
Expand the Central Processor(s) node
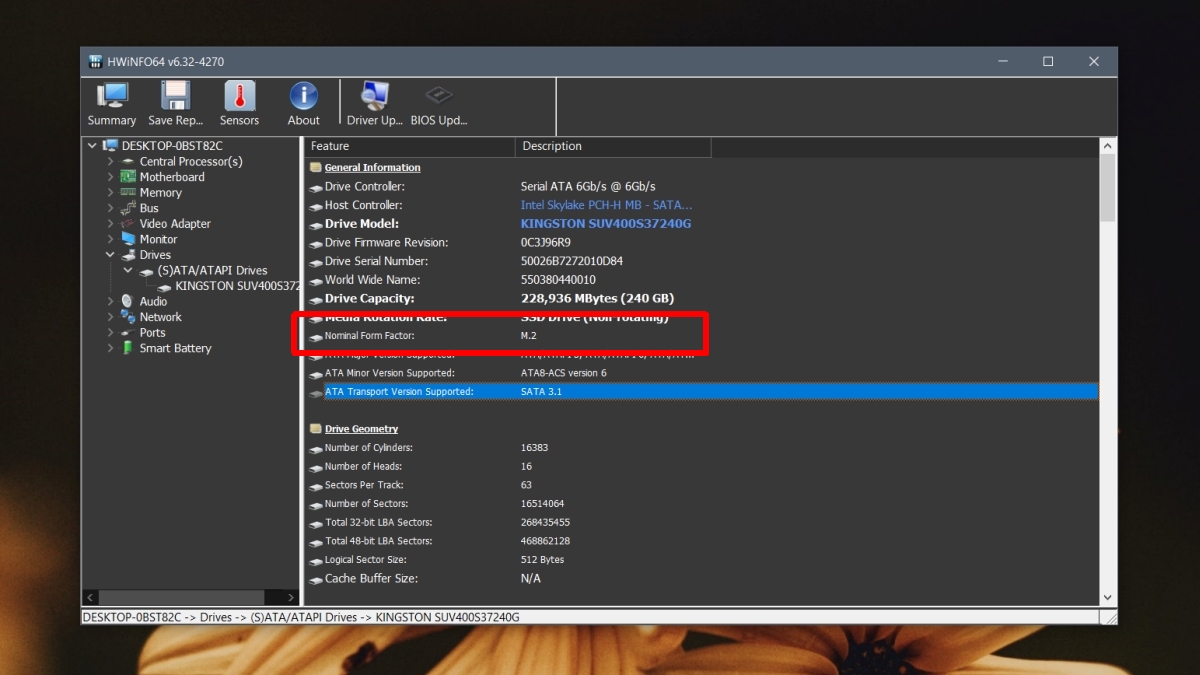(111, 161)
